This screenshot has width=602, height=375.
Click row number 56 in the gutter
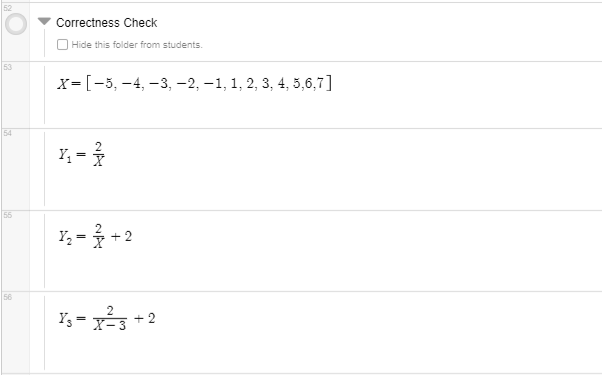8,297
